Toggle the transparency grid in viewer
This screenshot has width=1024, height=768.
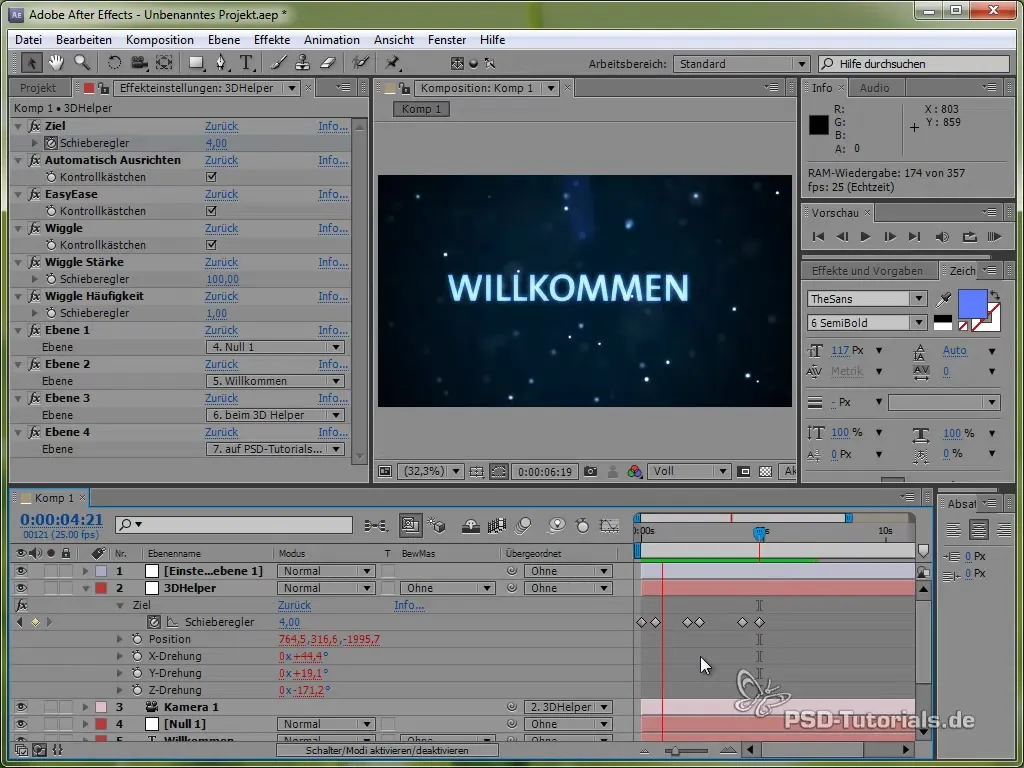point(766,472)
